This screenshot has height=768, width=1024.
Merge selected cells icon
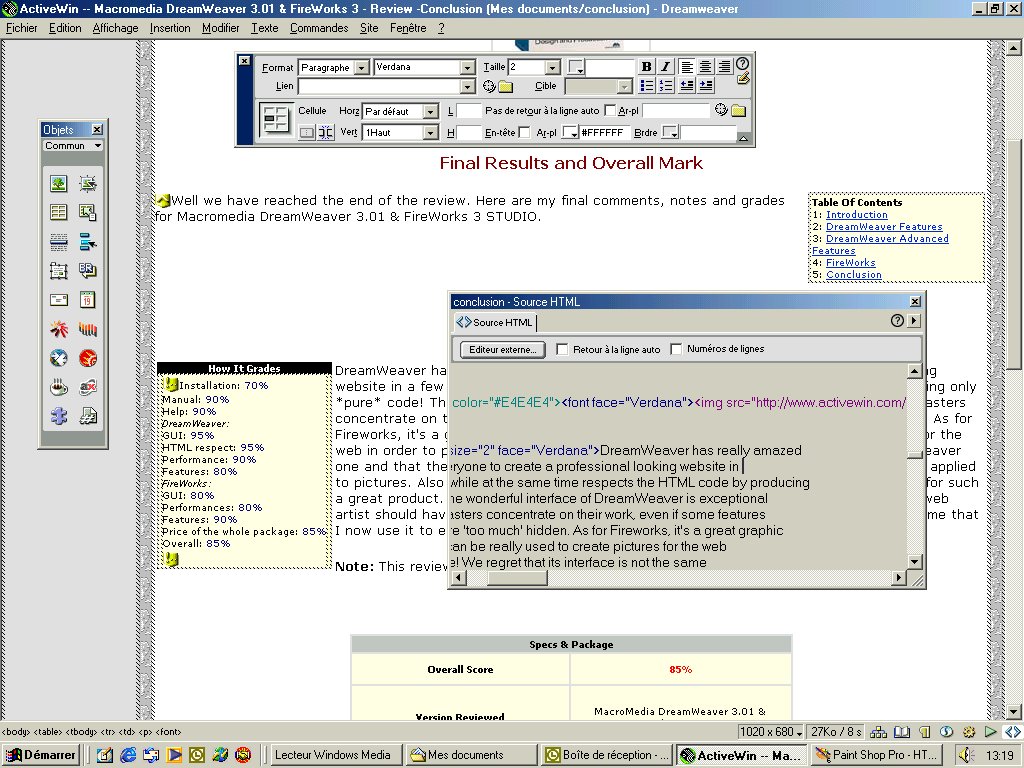[x=306, y=133]
